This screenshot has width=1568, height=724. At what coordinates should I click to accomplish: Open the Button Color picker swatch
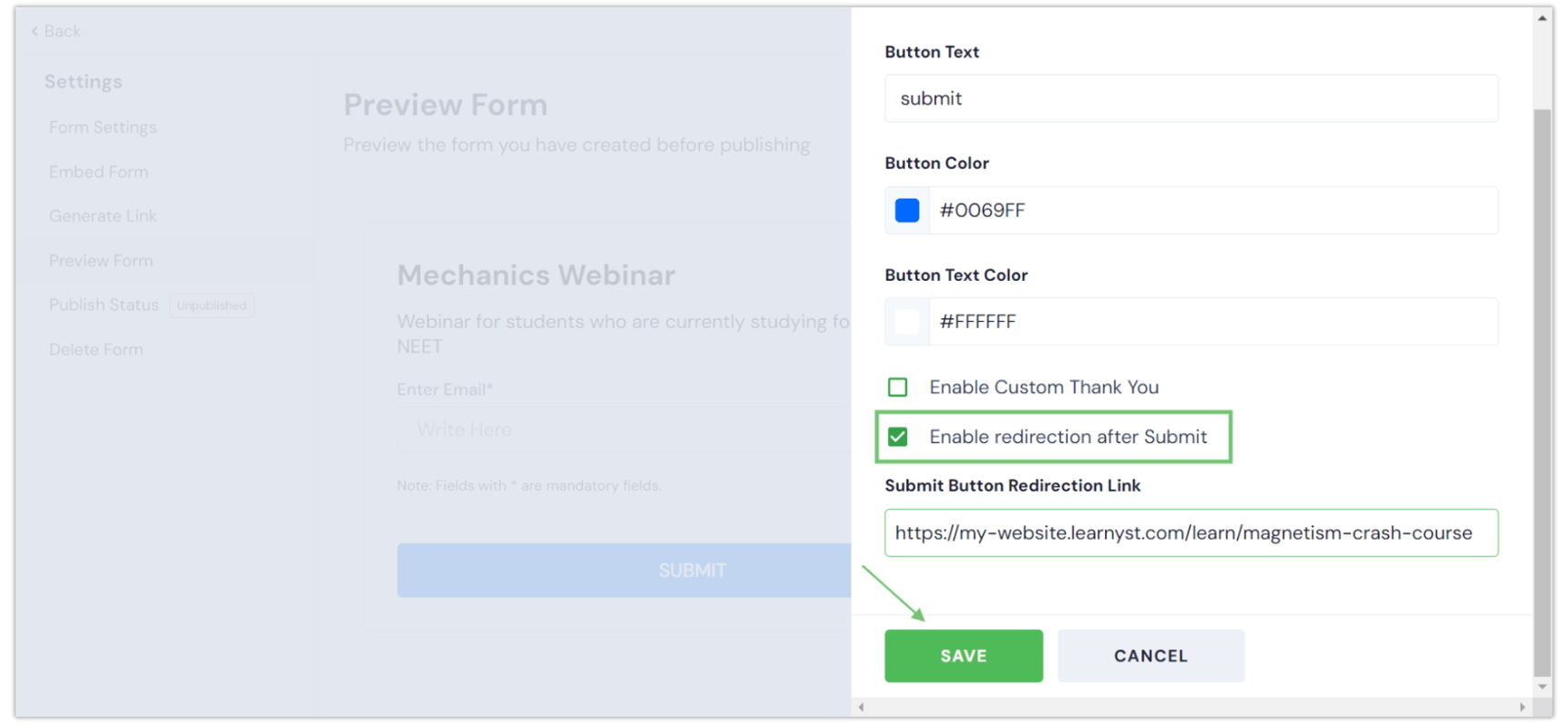(x=906, y=210)
